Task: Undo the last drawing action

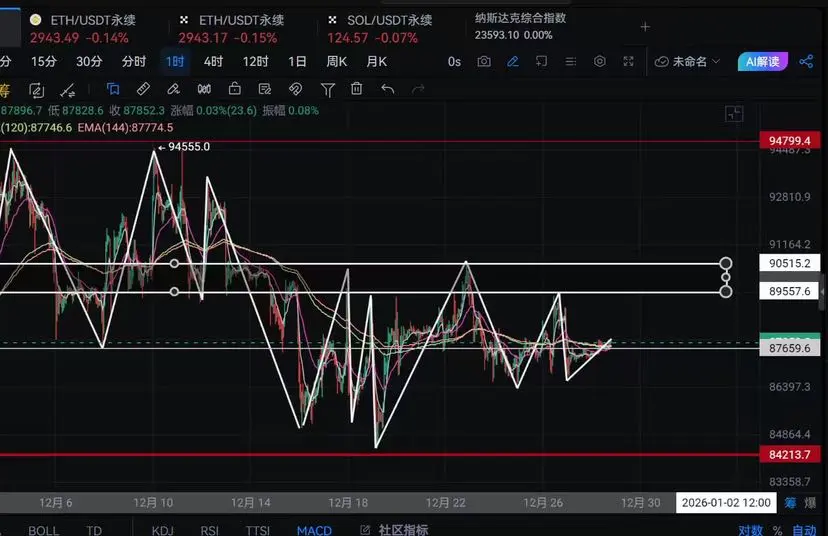Action: [388, 89]
